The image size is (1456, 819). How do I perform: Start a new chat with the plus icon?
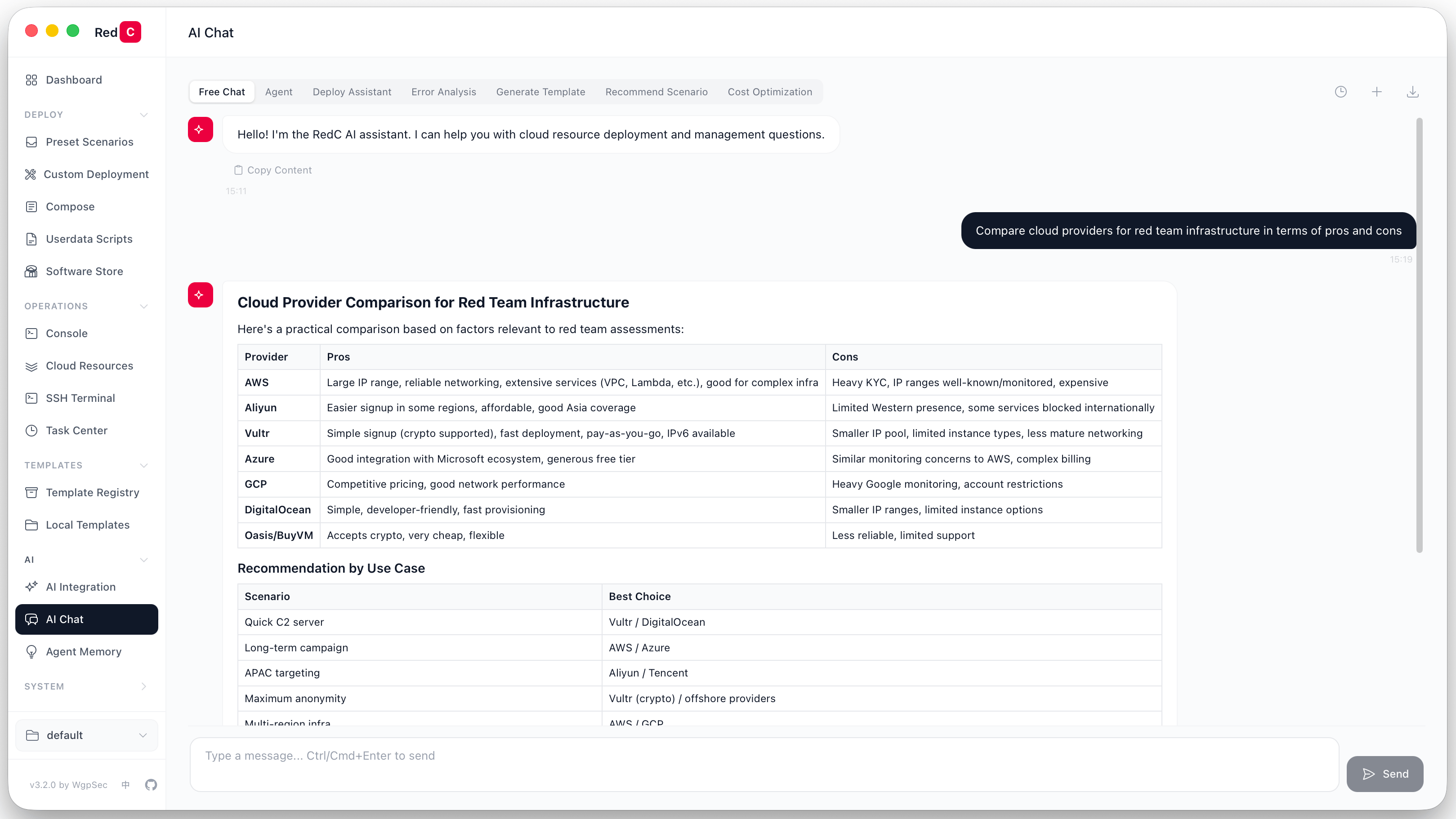[1377, 92]
